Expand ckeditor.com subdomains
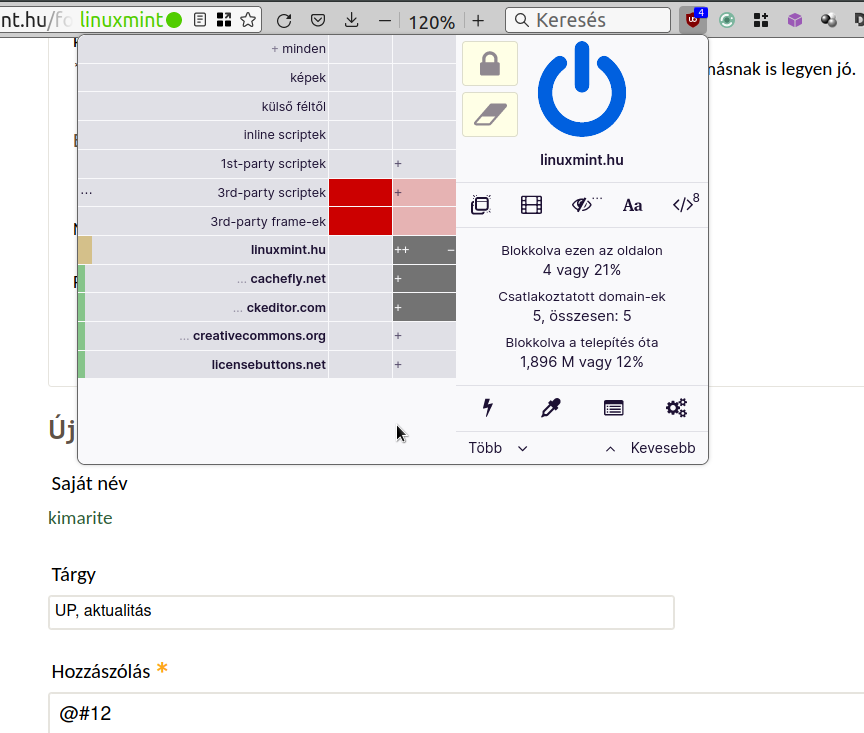Image resolution: width=864 pixels, height=733 pixels. pos(237,308)
